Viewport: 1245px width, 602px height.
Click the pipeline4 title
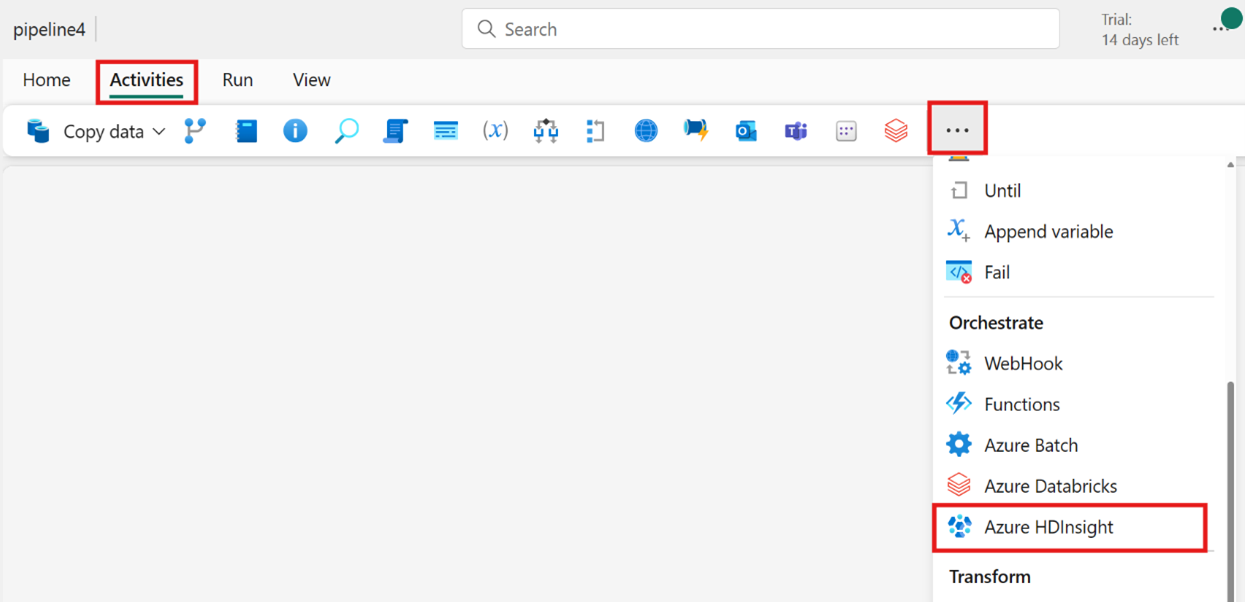pos(49,29)
